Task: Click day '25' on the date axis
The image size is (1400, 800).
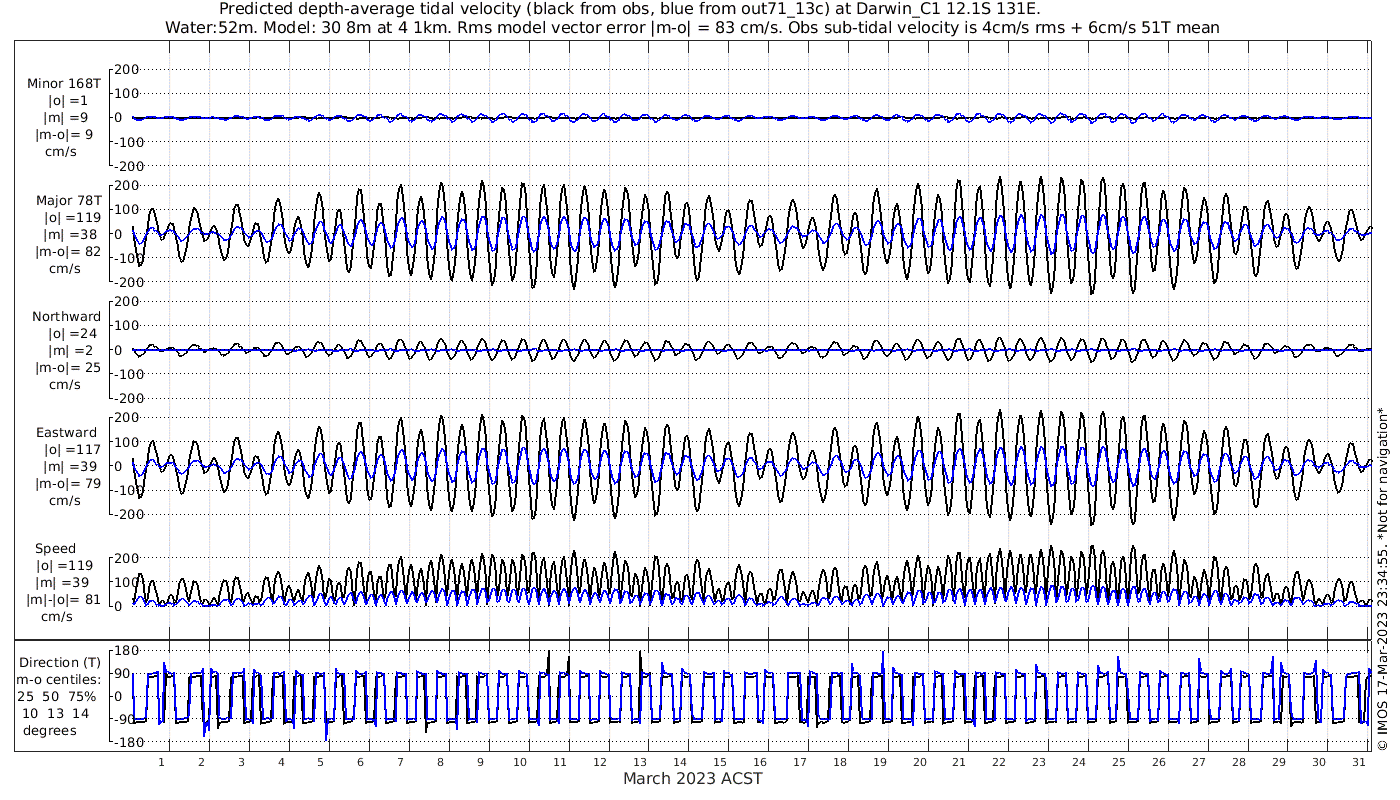Action: 1118,762
